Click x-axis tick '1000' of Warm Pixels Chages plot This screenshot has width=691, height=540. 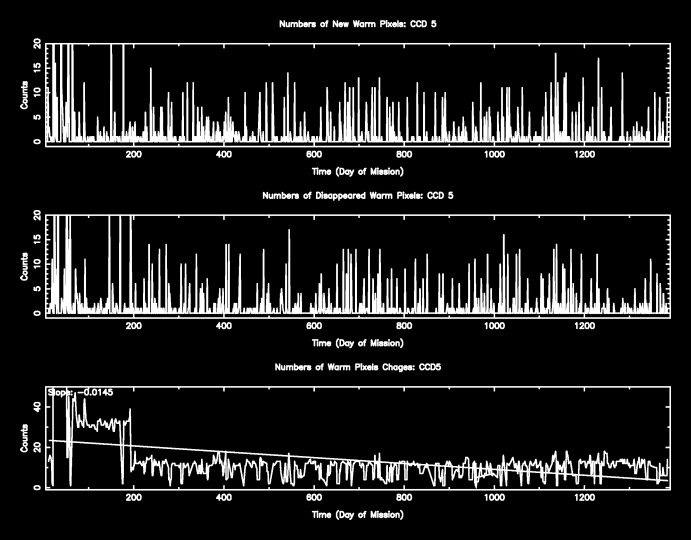494,498
